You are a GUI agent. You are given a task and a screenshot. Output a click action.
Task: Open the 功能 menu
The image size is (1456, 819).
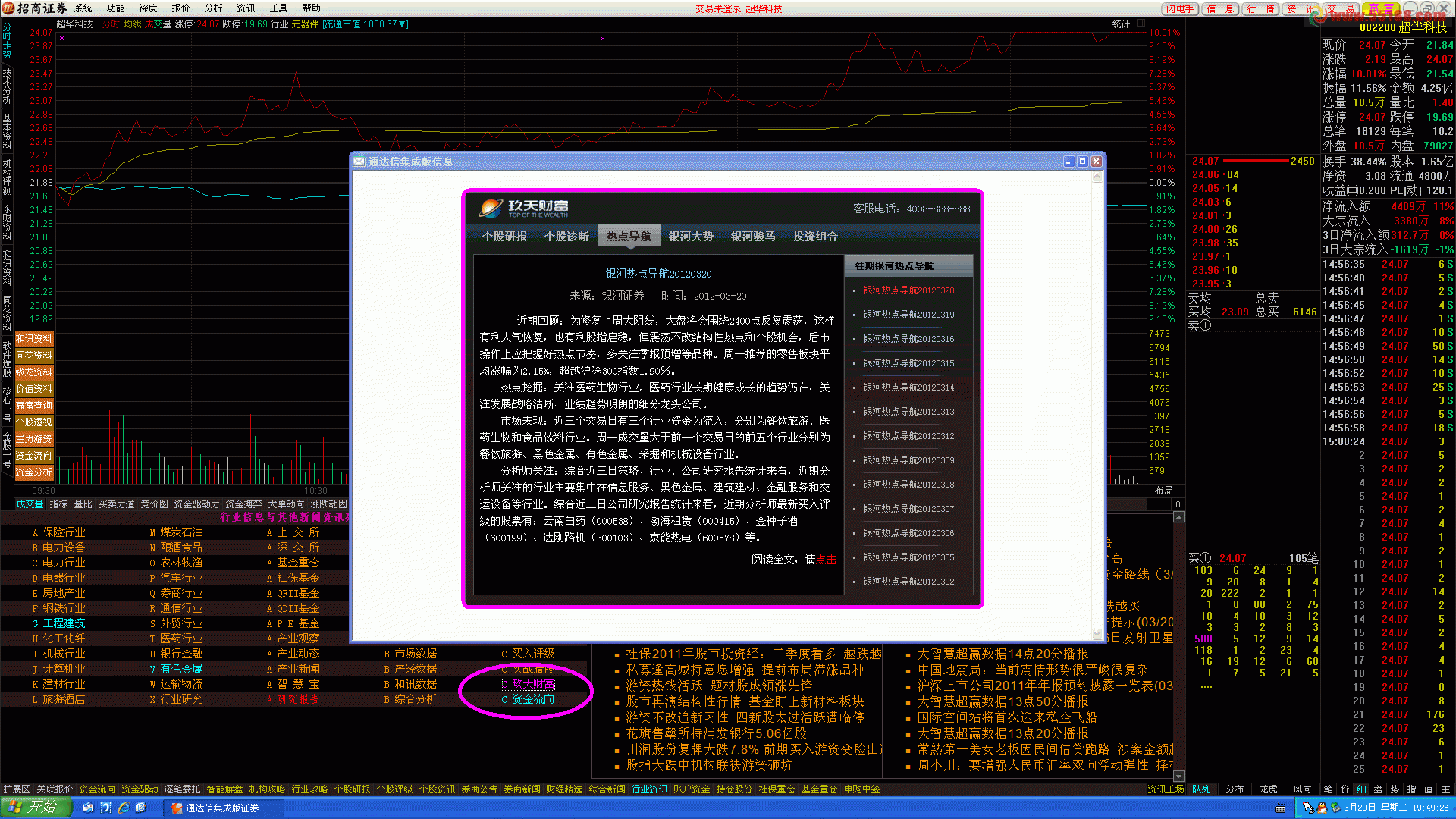pos(116,8)
